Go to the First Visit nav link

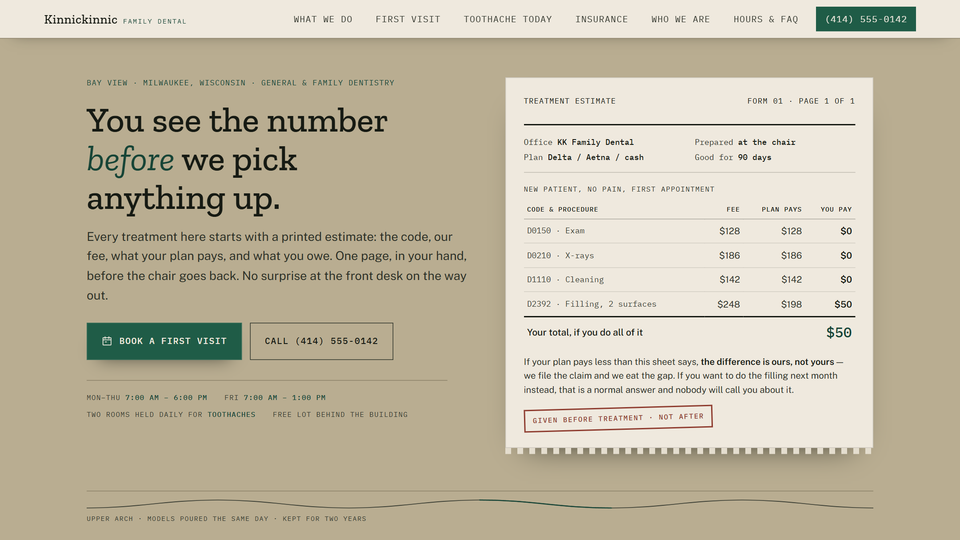click(408, 20)
